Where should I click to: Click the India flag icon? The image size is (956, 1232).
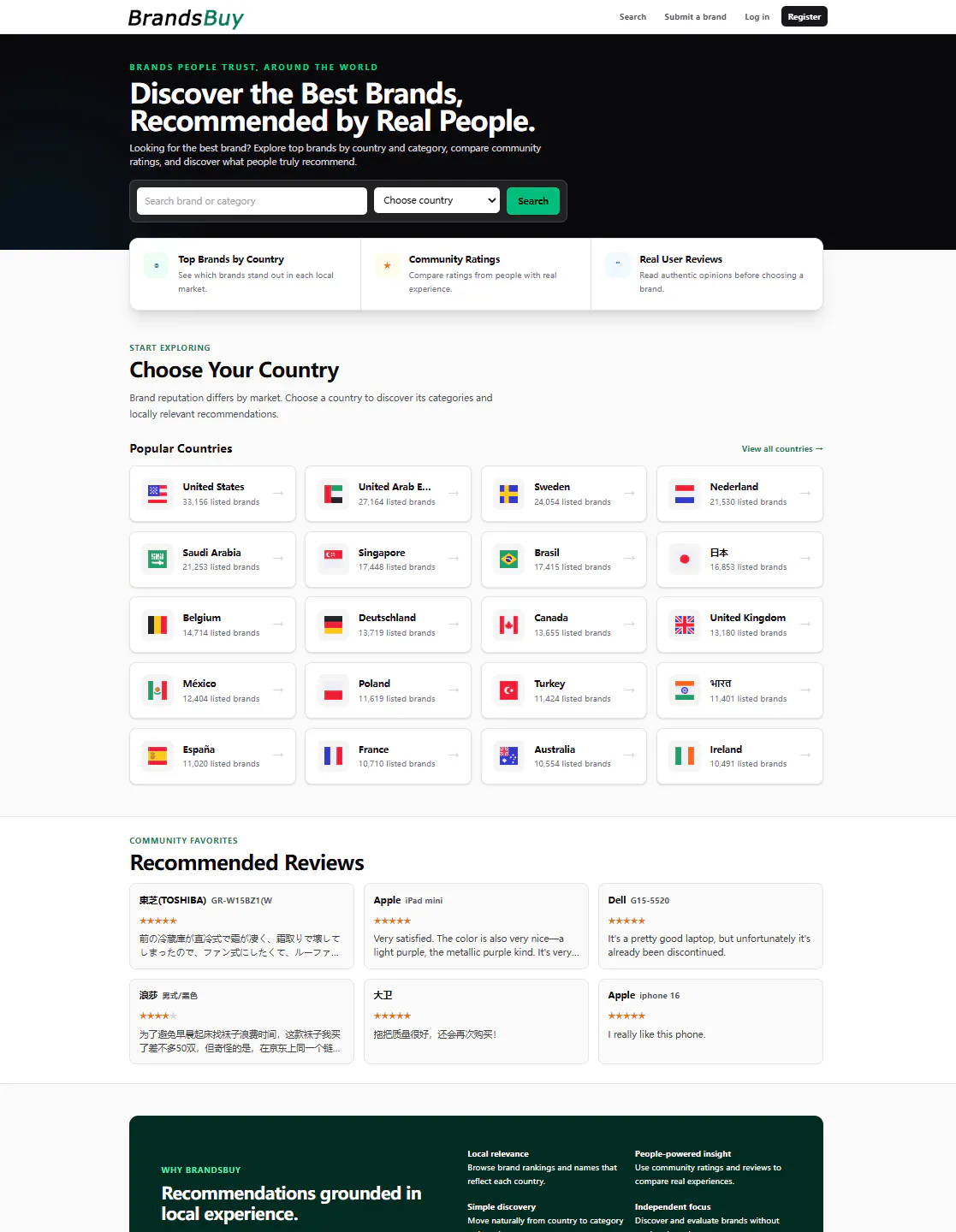point(685,690)
